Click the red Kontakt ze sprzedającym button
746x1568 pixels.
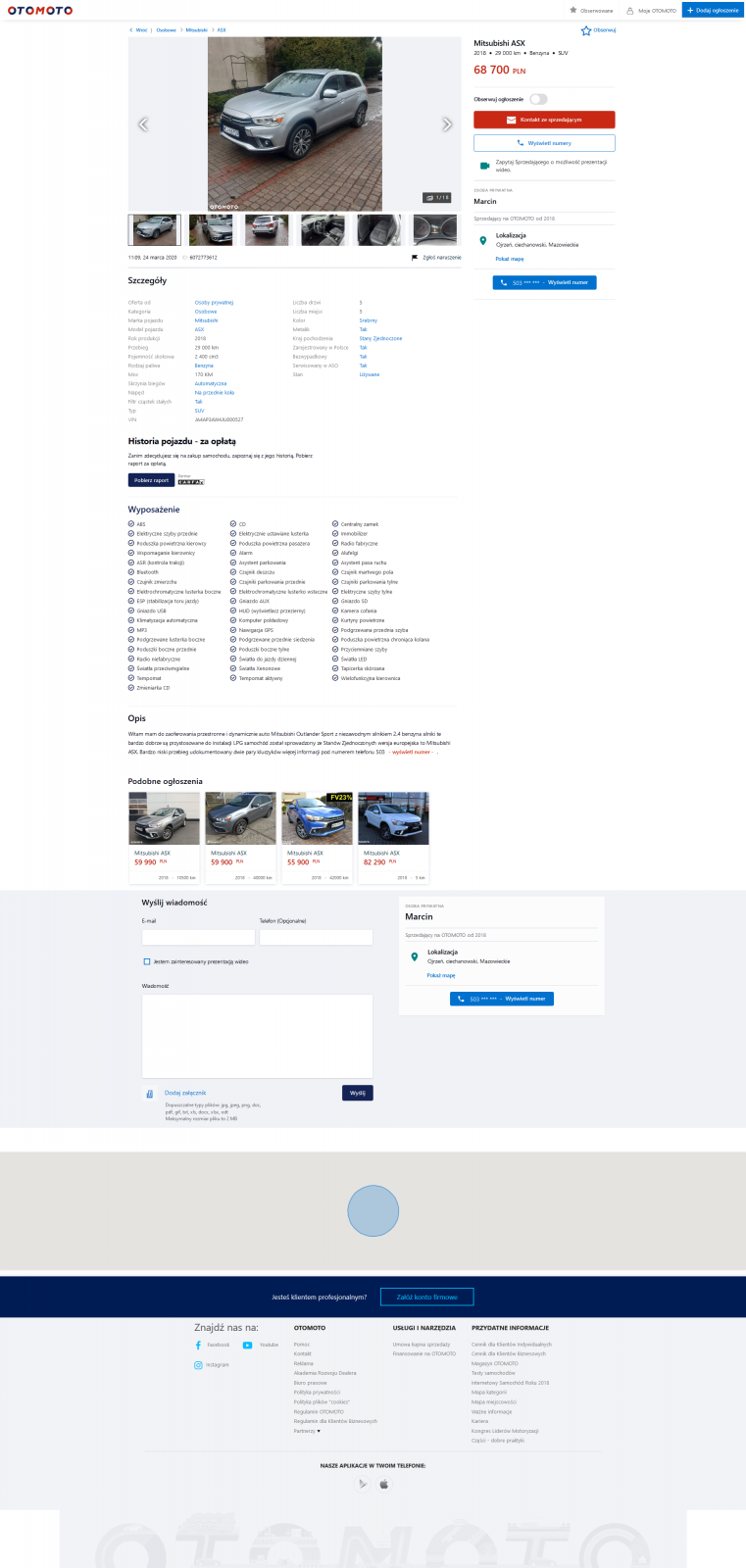(544, 120)
